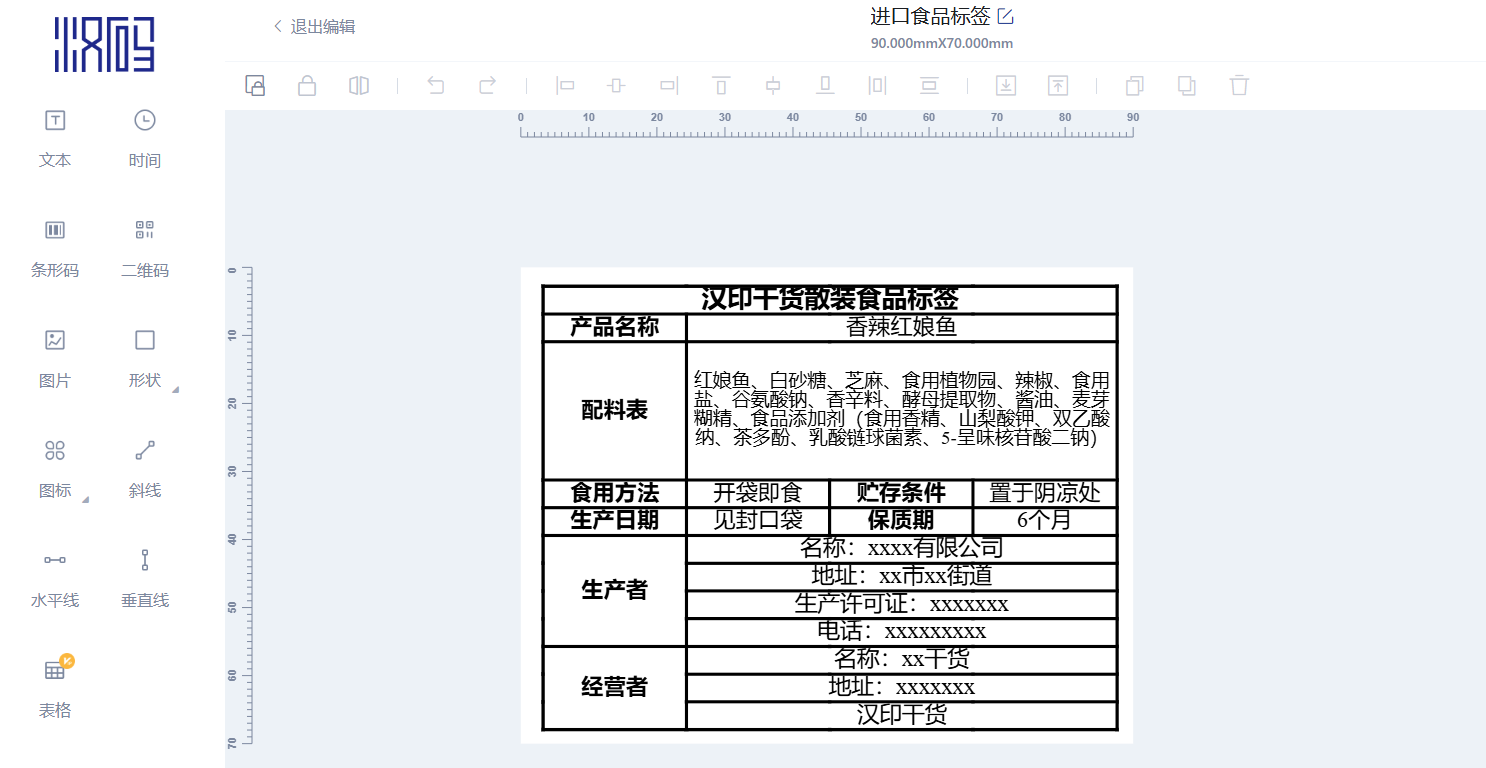Image resolution: width=1486 pixels, height=768 pixels.
Task: Select 电话：xxxxxxxxx row
Action: click(x=901, y=631)
